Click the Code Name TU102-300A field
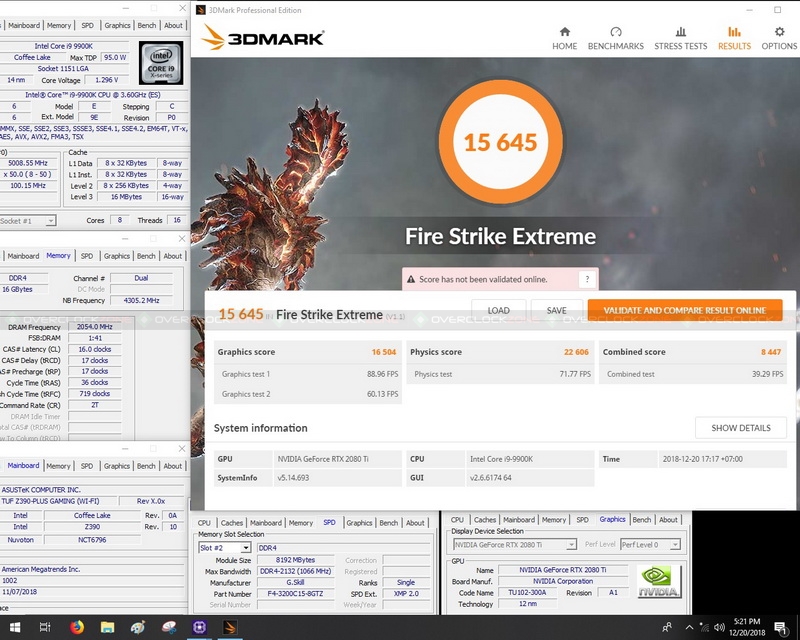Screen dimensions: 800x640 pos(527,593)
